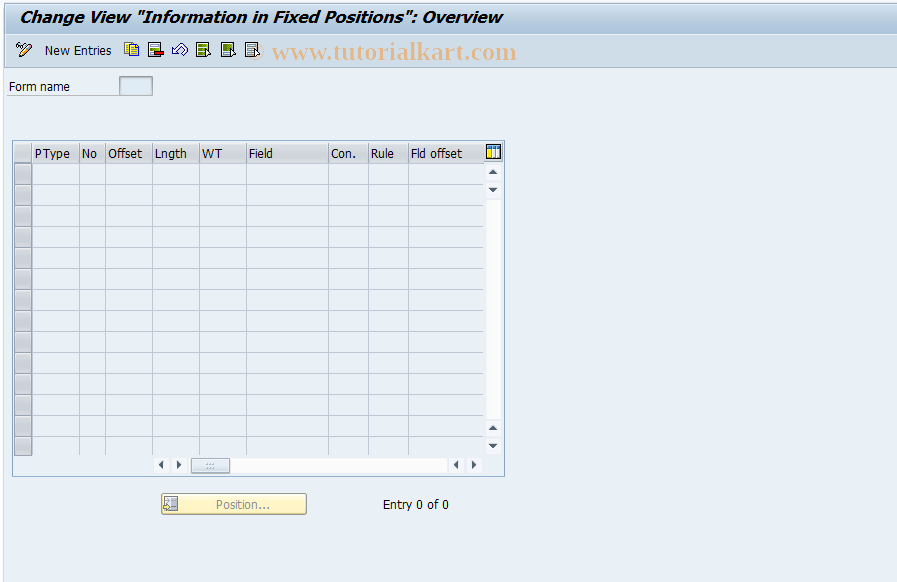Click the Select Block icon
This screenshot has height=582, width=897.
pyautogui.click(x=228, y=50)
